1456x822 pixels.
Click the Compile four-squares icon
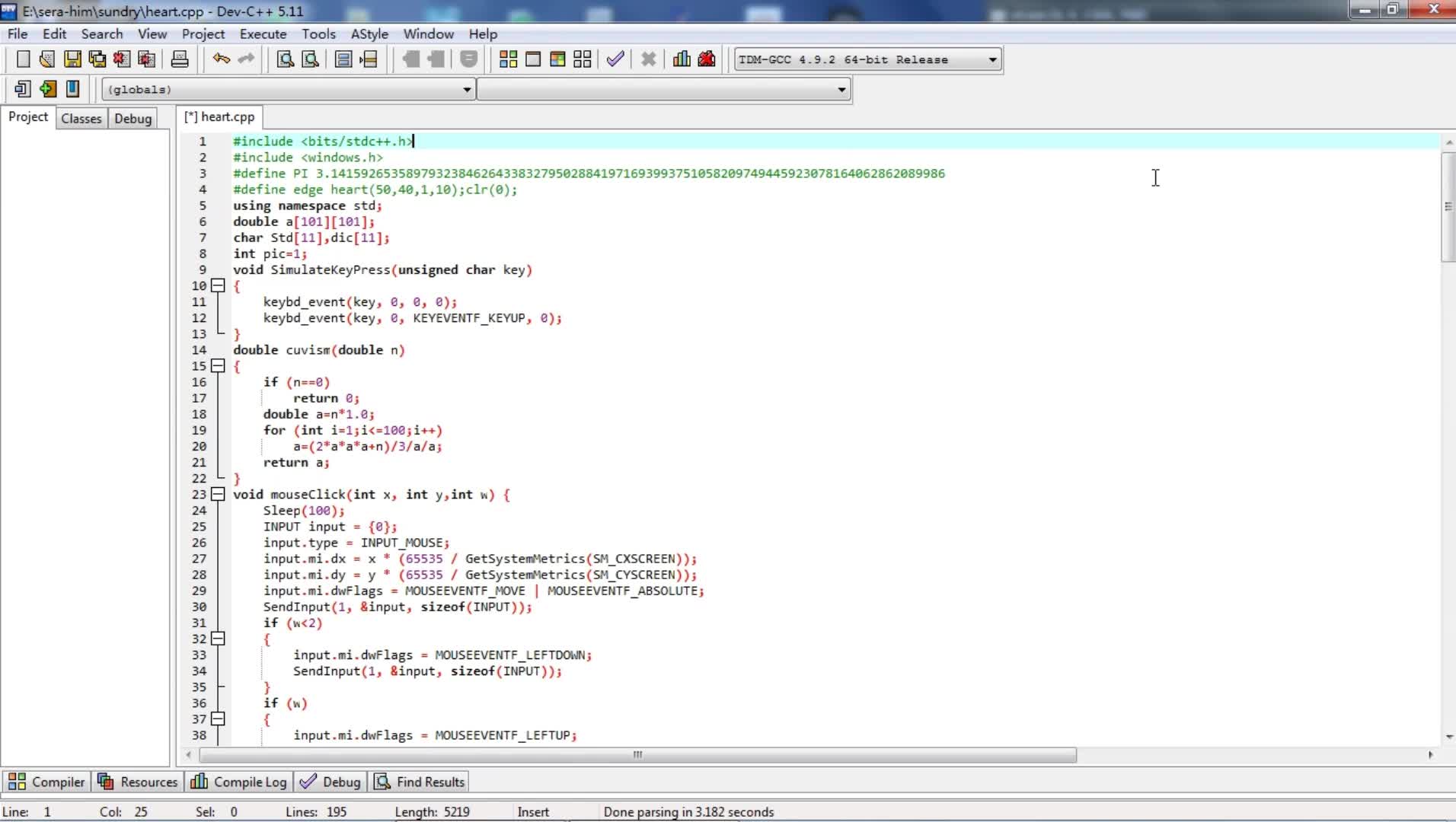[x=509, y=59]
